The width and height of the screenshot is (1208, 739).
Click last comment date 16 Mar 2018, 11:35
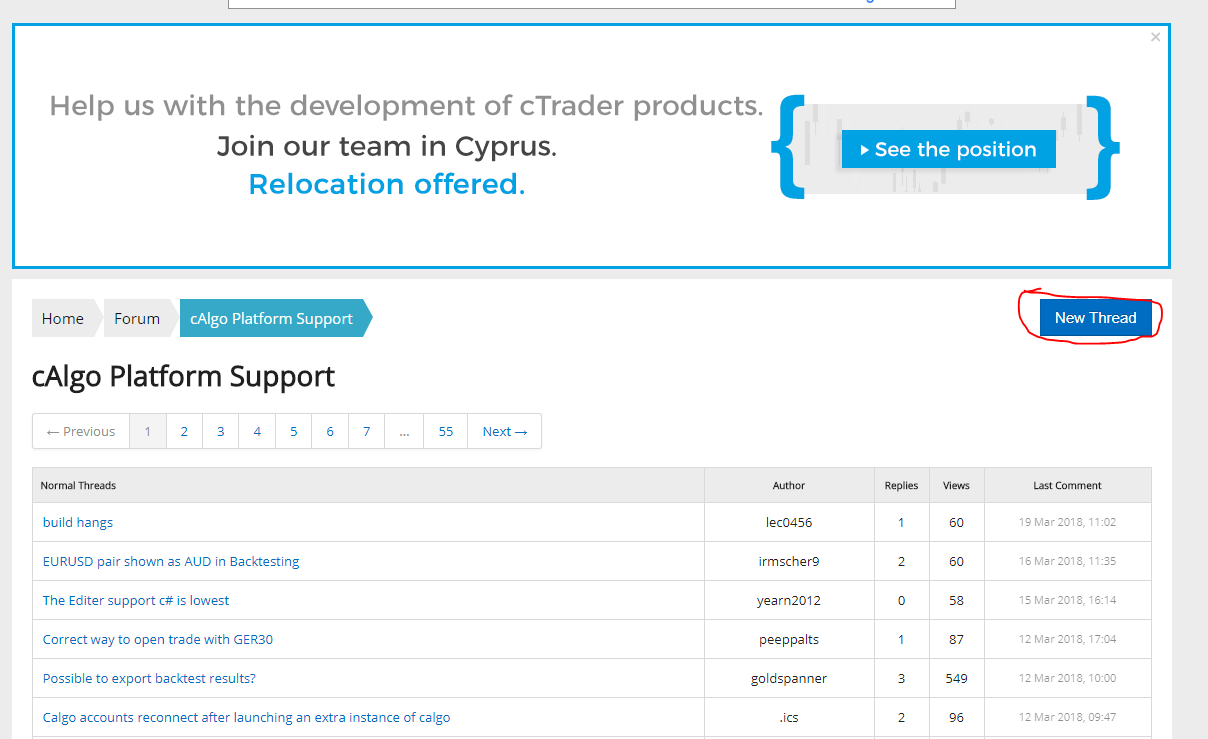1067,561
